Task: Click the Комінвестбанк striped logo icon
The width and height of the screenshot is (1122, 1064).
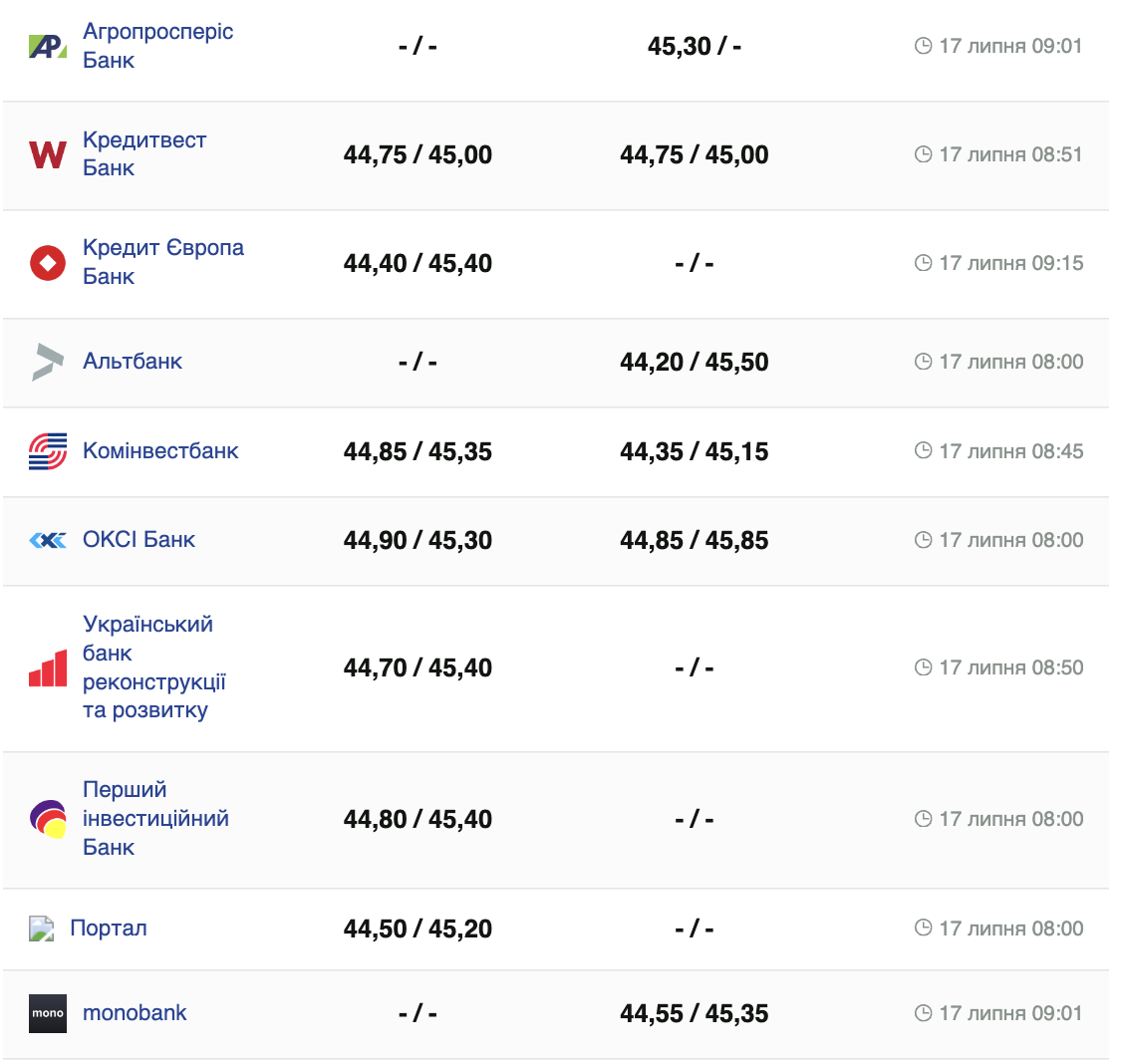Action: coord(47,451)
